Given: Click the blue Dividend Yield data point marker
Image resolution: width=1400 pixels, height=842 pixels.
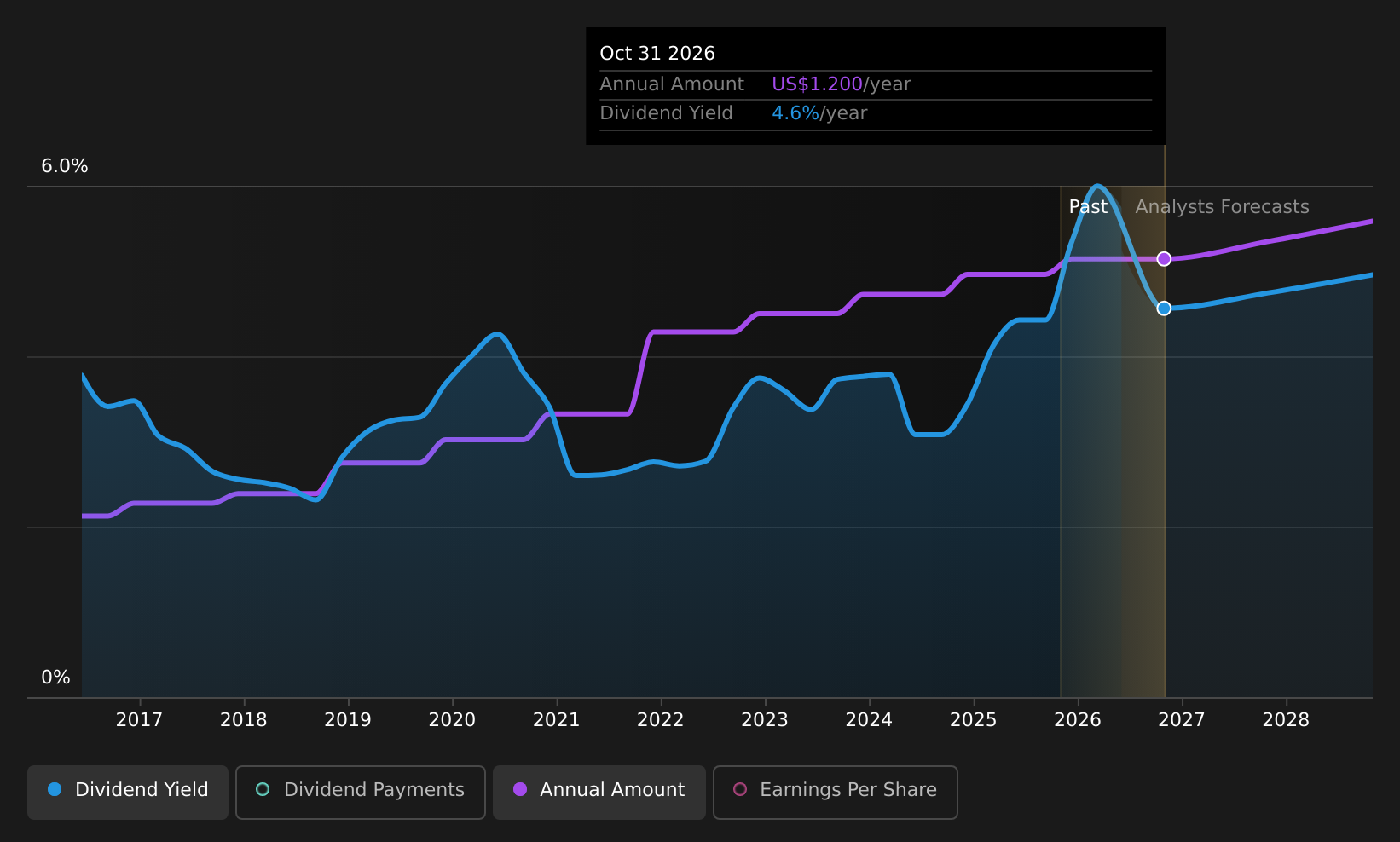Looking at the screenshot, I should pyautogui.click(x=1164, y=309).
